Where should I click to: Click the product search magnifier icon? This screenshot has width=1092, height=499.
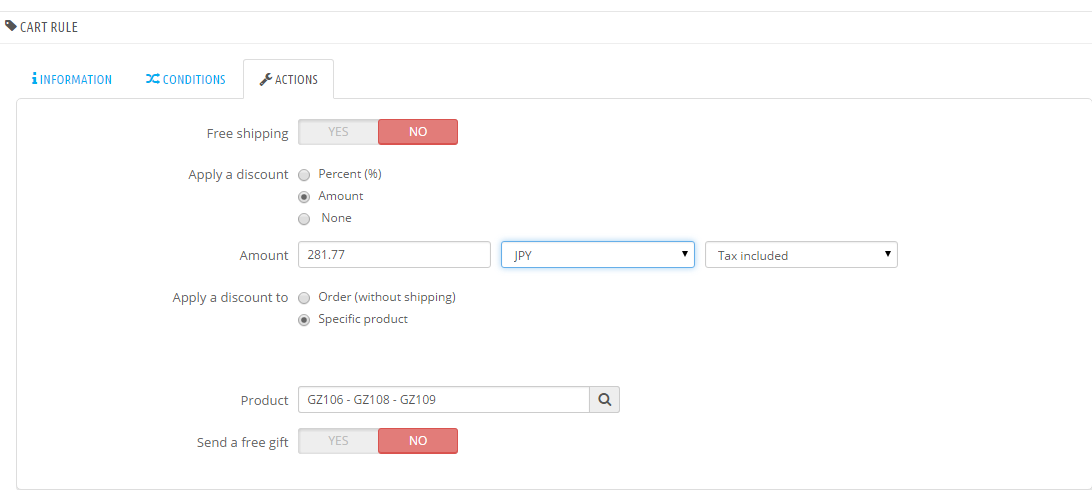[604, 400]
